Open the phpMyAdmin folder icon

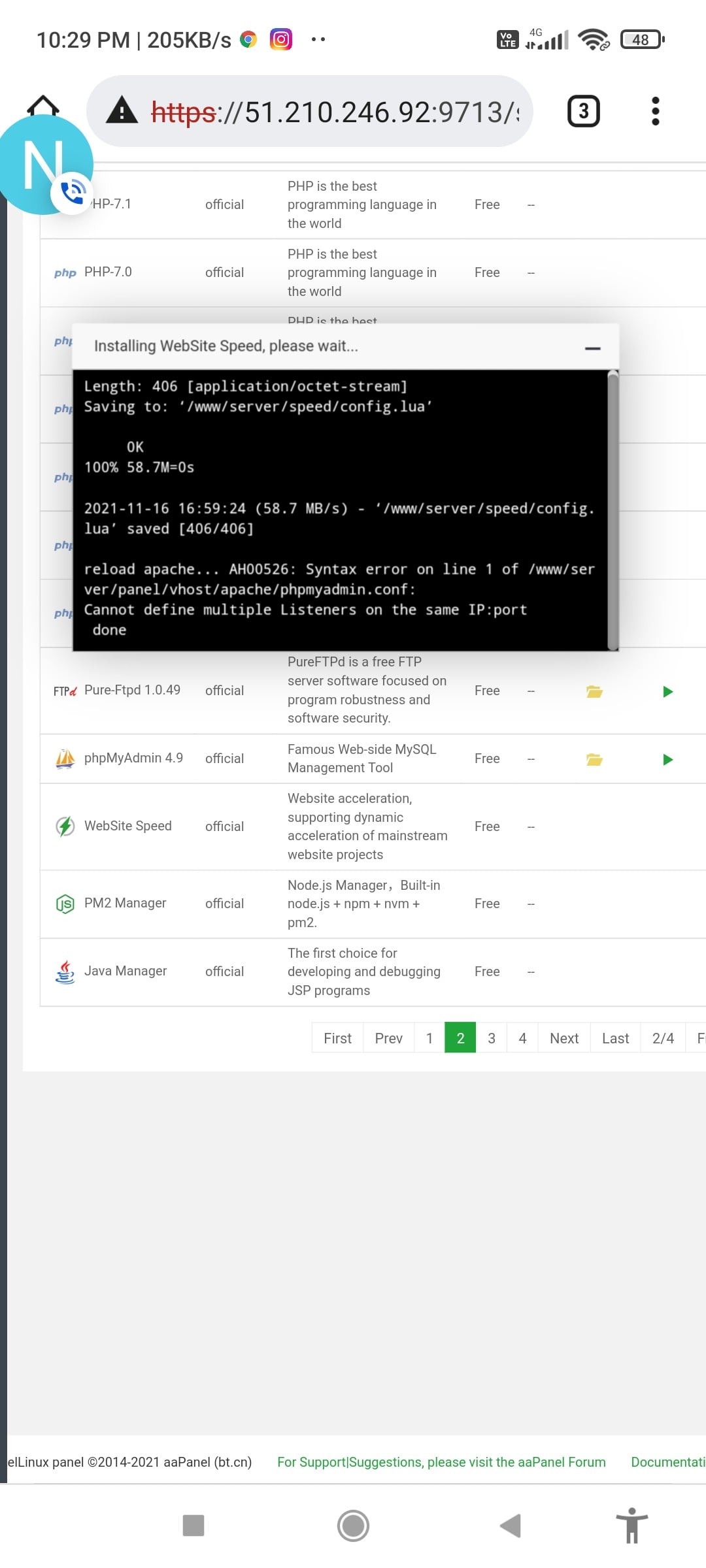click(594, 759)
